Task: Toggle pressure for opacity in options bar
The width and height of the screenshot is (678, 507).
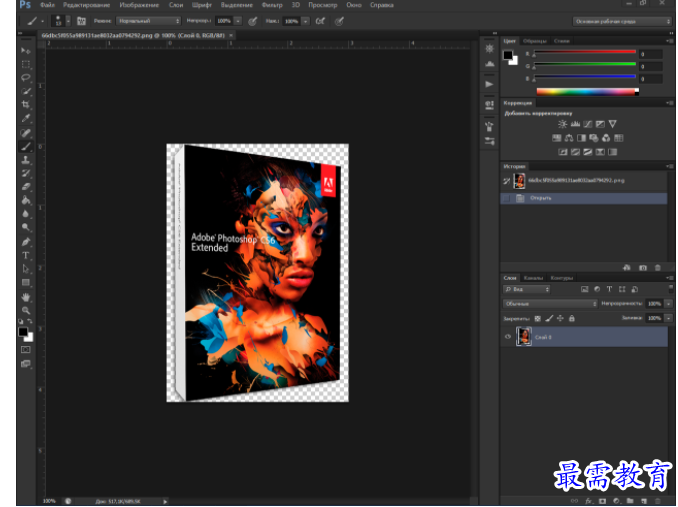Action: pyautogui.click(x=253, y=21)
